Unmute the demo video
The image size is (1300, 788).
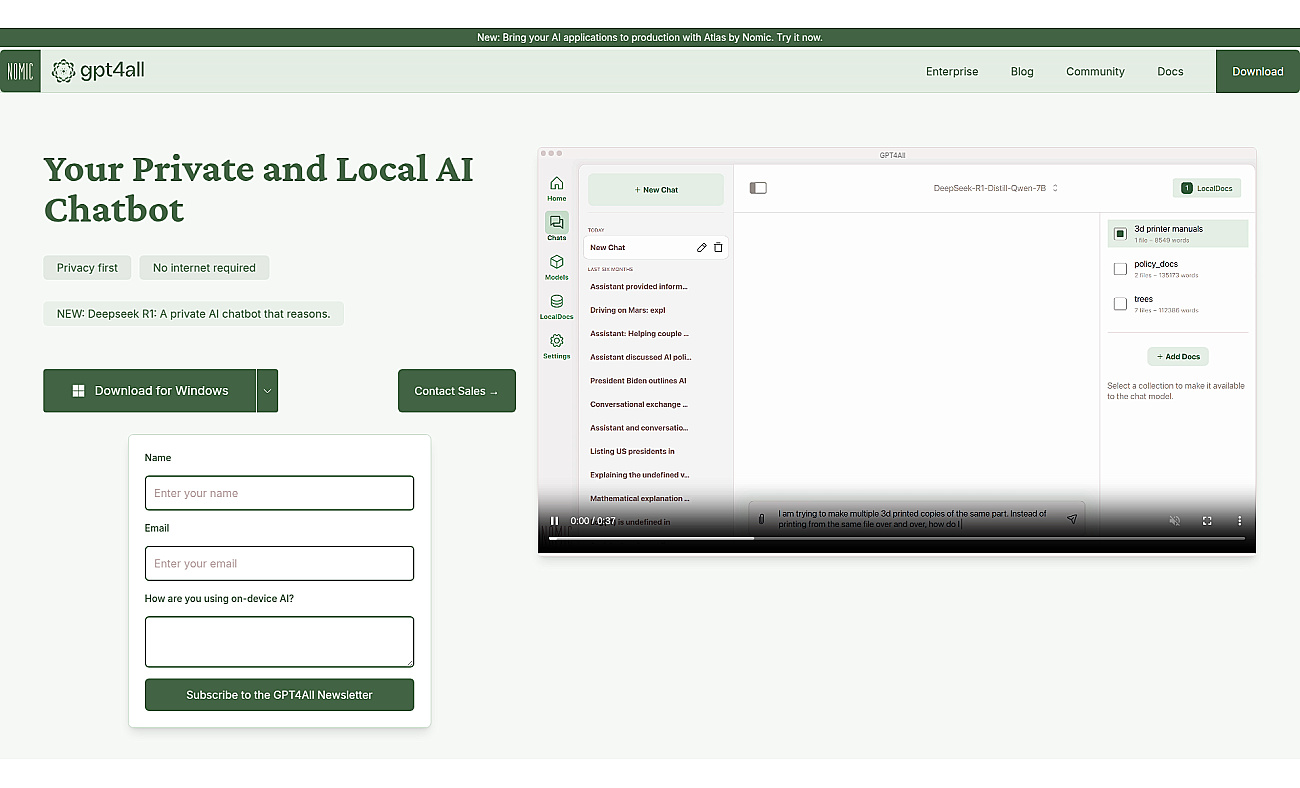click(1175, 521)
